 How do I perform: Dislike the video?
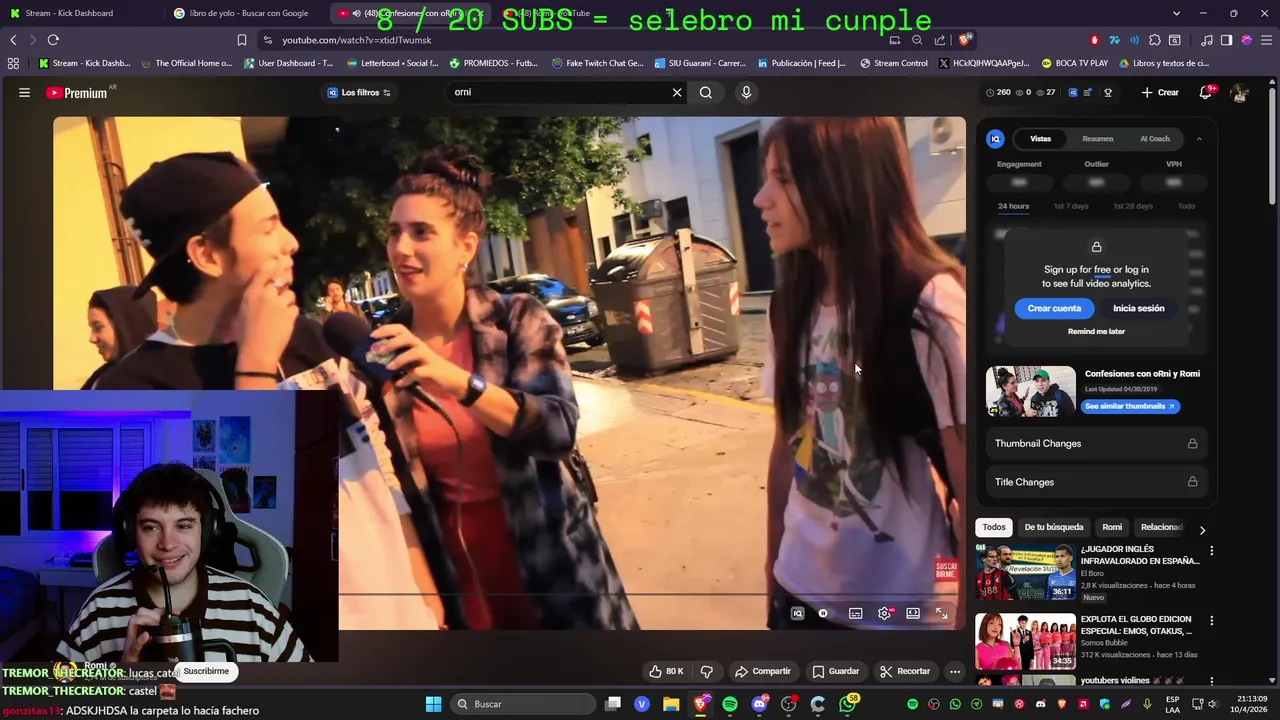click(x=706, y=671)
